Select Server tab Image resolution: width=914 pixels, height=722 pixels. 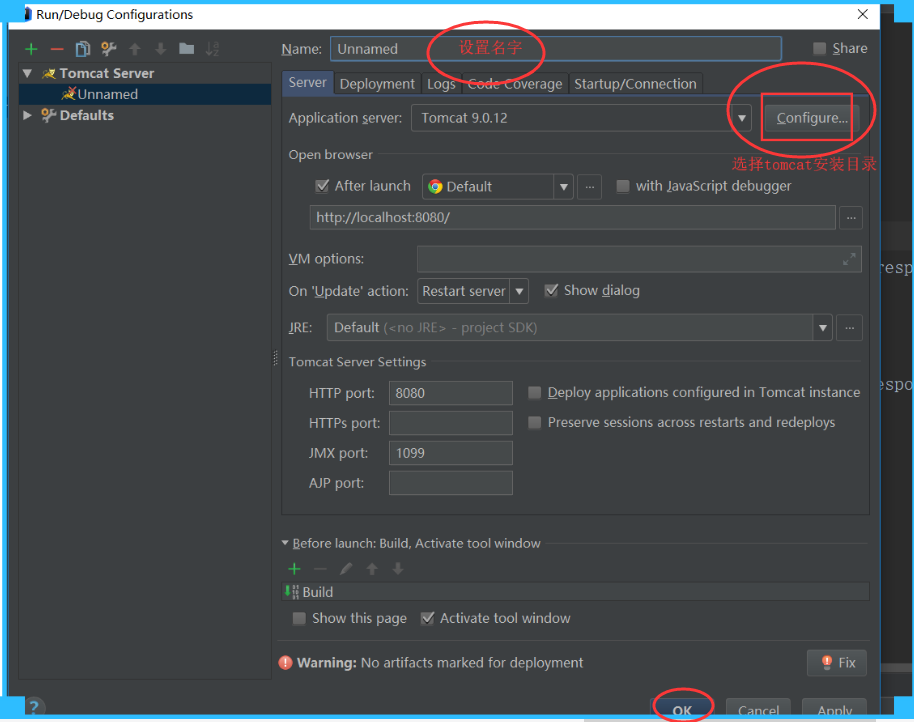point(307,83)
